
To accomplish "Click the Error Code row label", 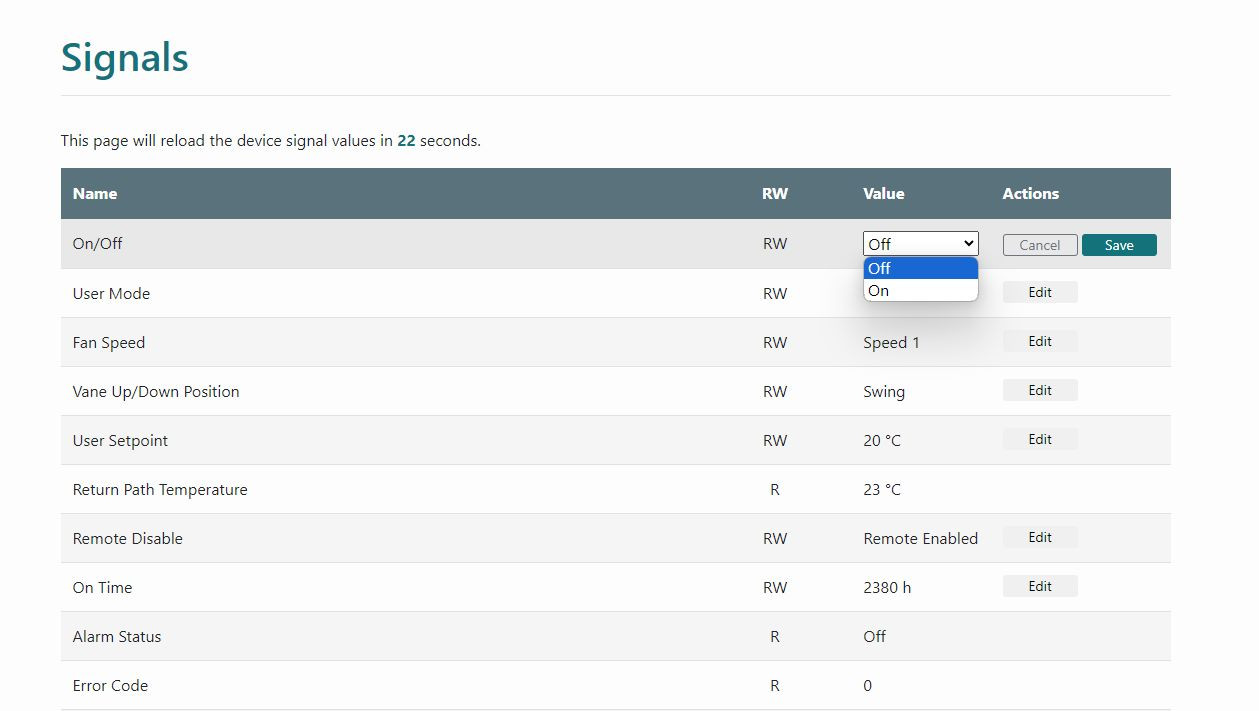I will pos(110,686).
